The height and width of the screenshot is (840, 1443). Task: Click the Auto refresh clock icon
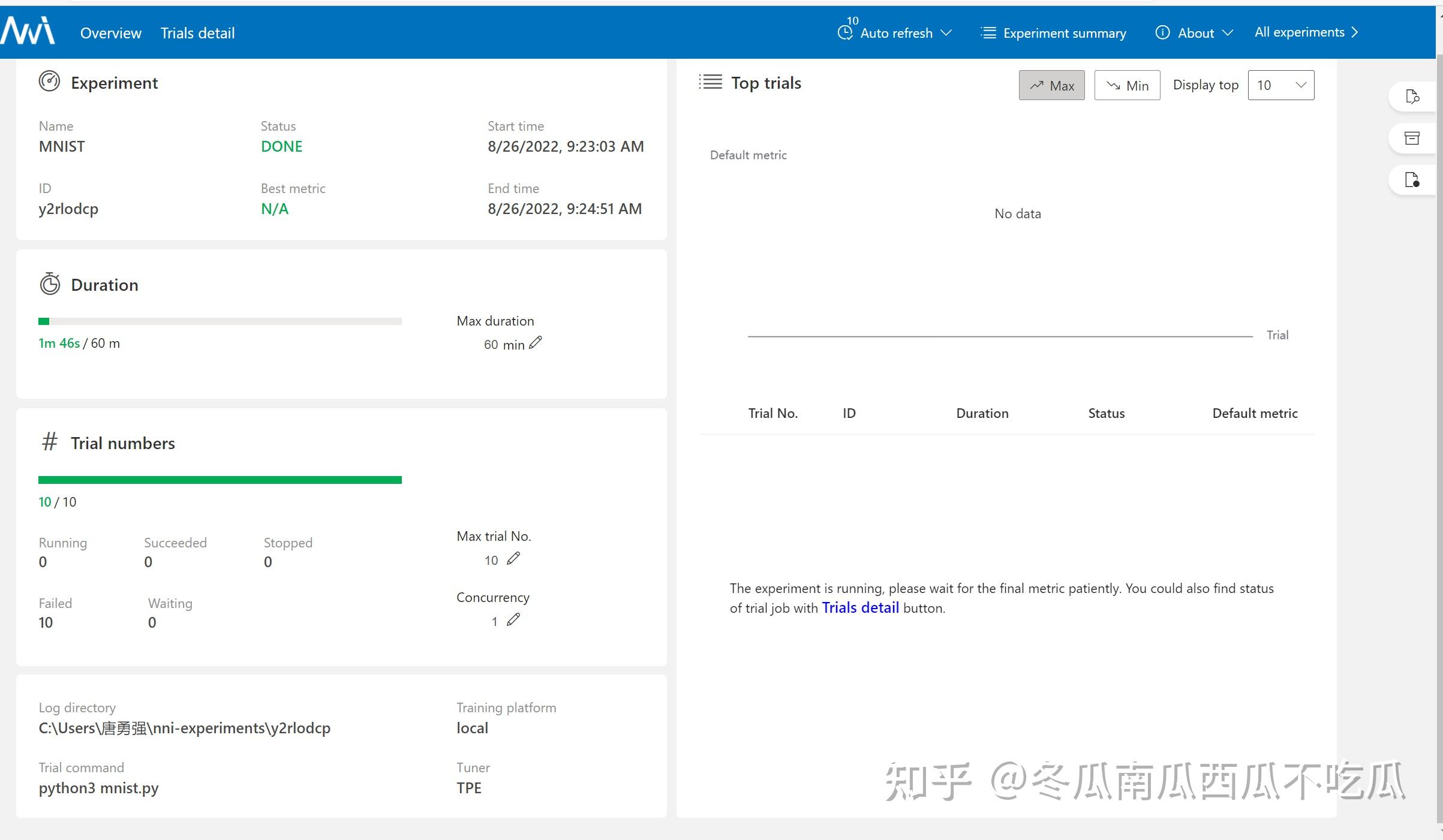[x=844, y=33]
